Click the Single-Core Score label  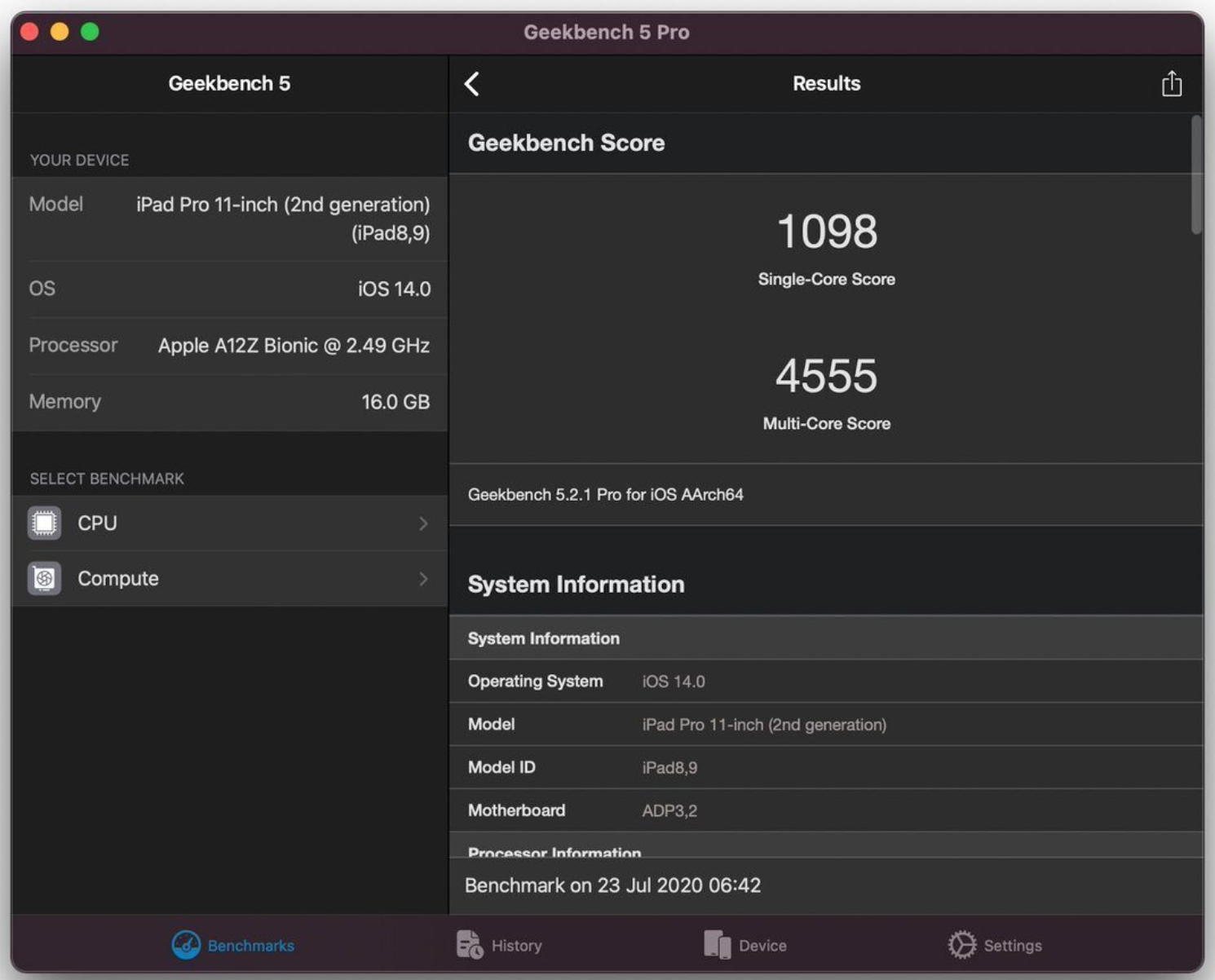pyautogui.click(x=827, y=279)
